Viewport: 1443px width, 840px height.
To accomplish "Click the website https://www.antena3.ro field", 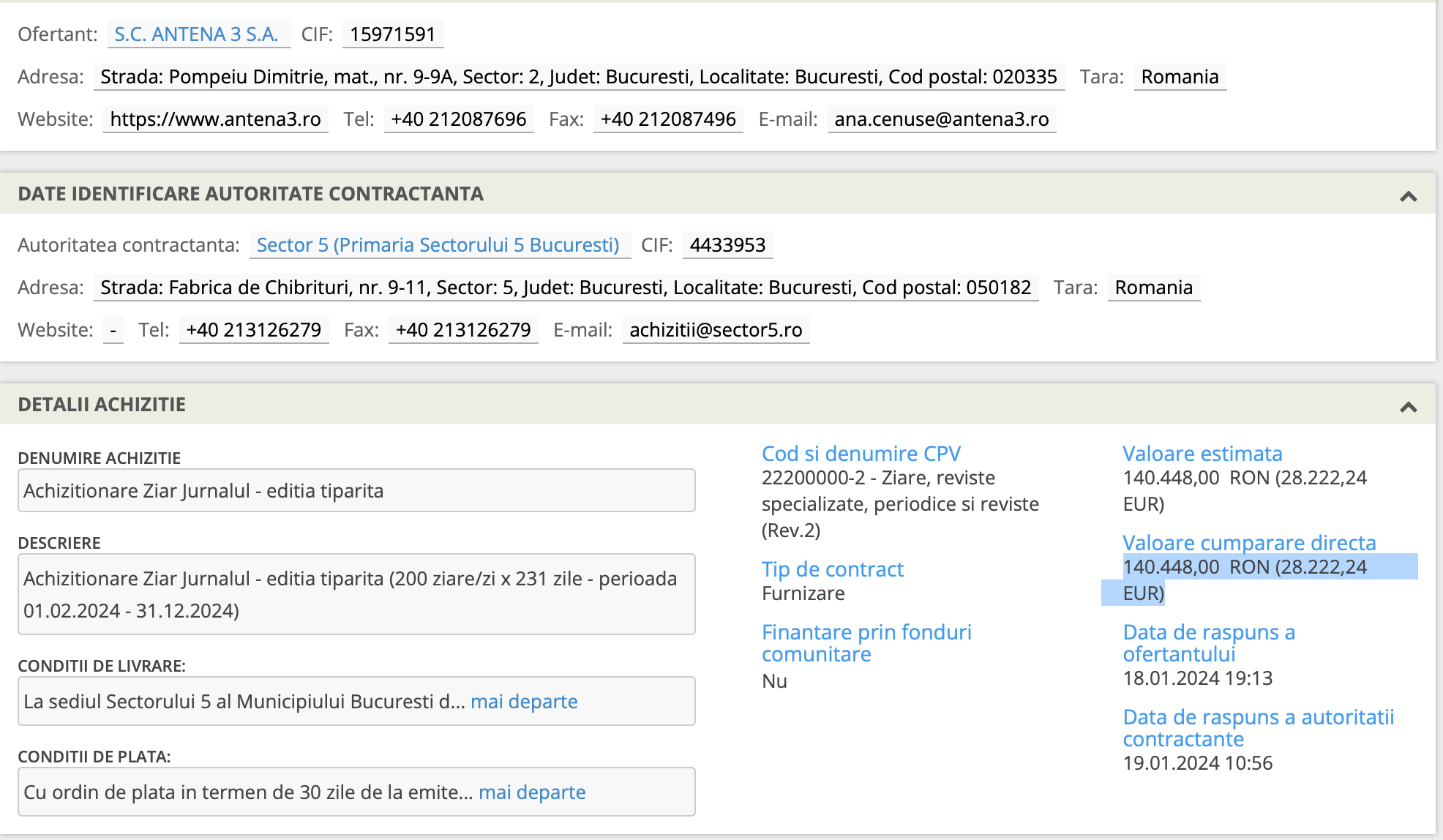I will (x=215, y=119).
